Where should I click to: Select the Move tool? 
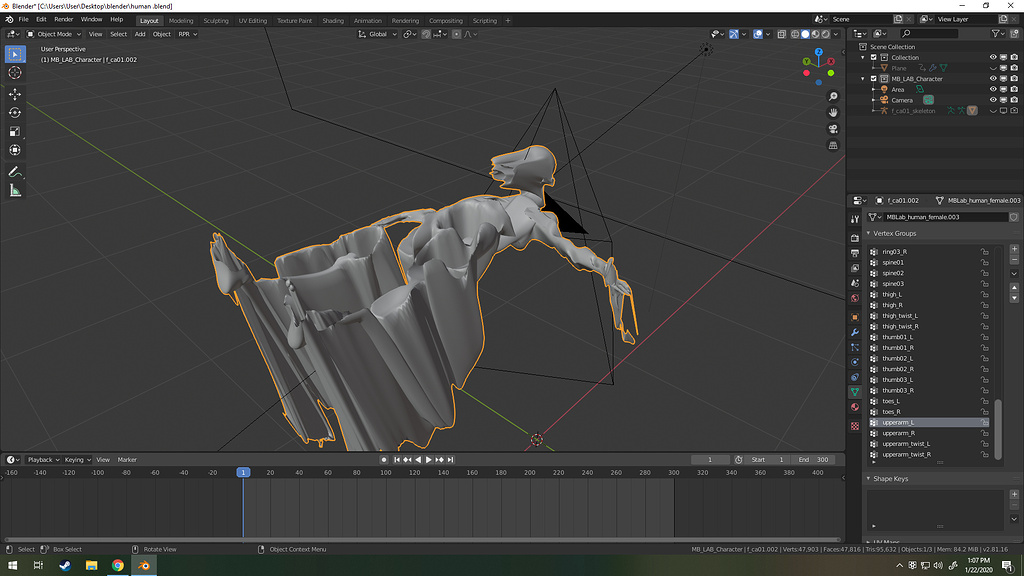click(x=15, y=94)
